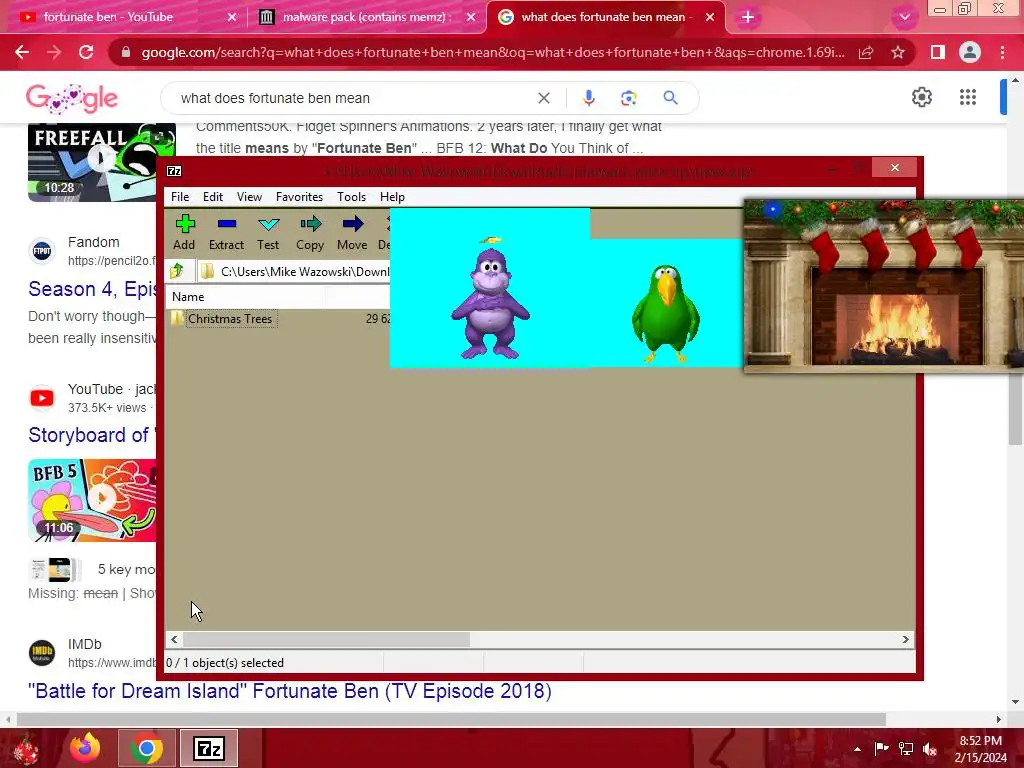Open the network tray icon
The image size is (1024, 768).
[906, 749]
